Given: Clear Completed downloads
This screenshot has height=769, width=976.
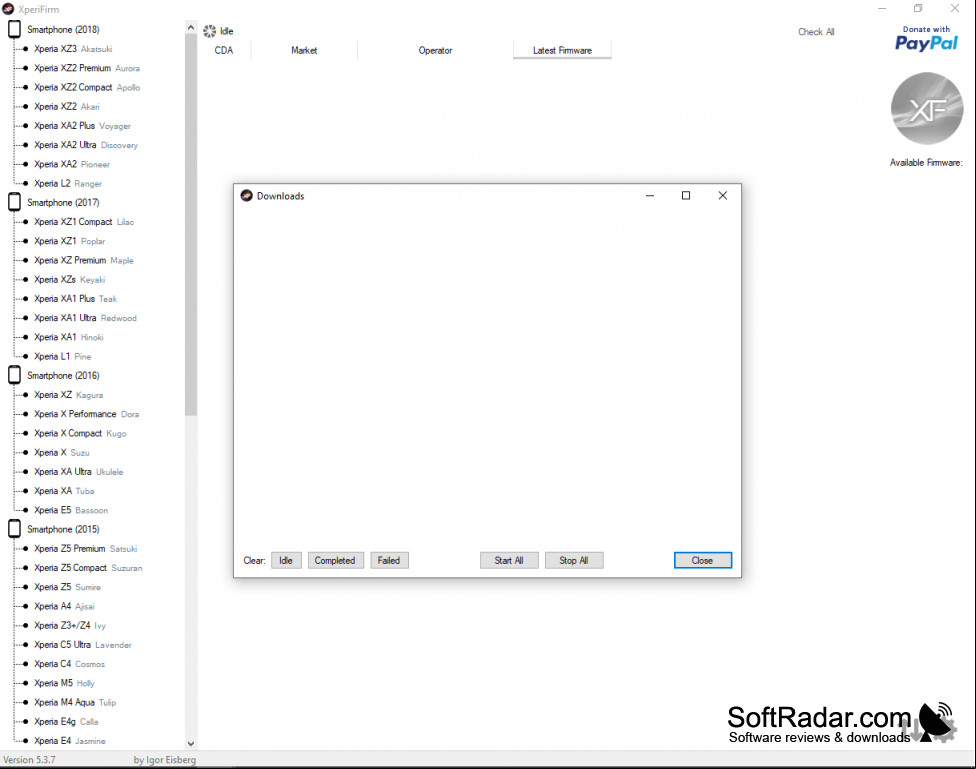Looking at the screenshot, I should point(335,560).
